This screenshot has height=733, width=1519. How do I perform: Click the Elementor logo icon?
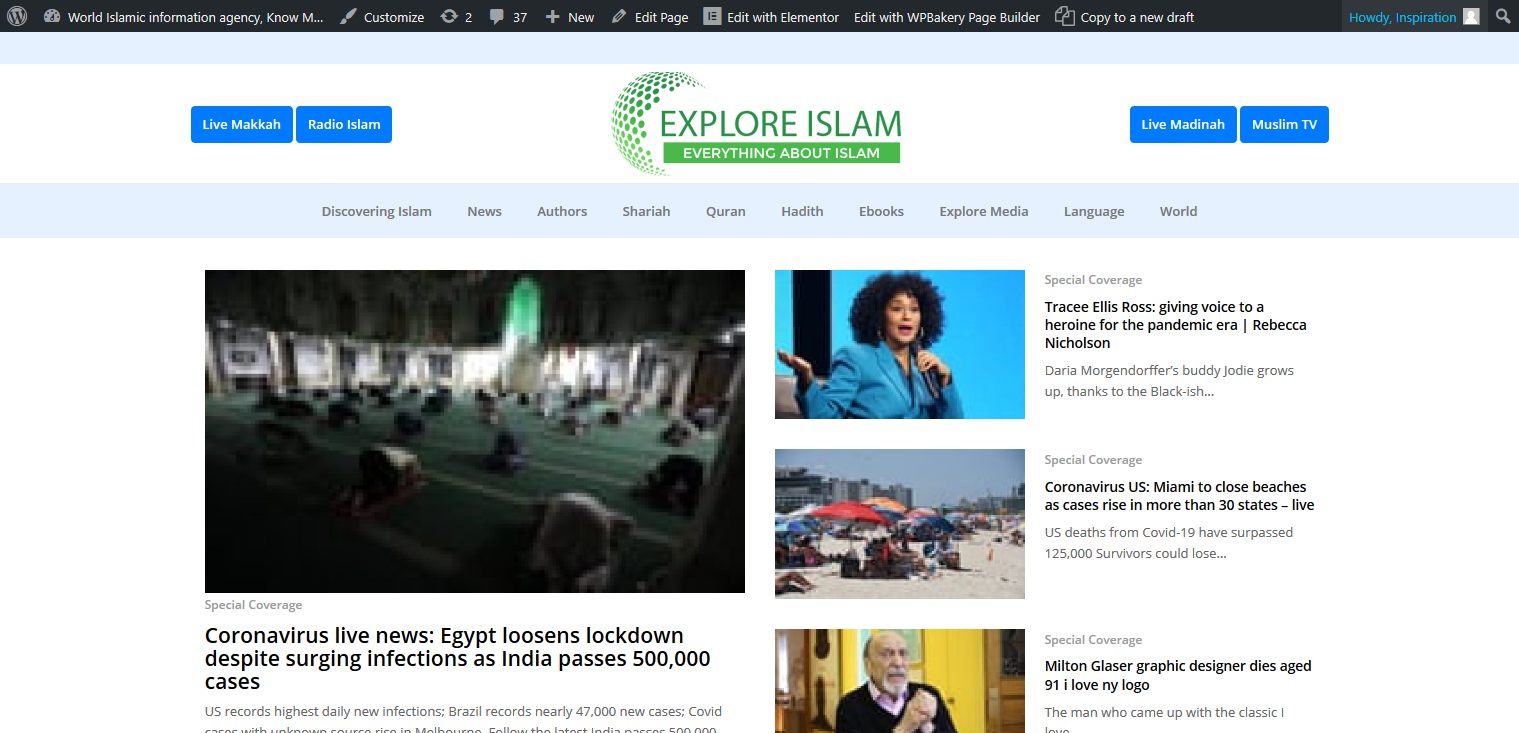pos(712,16)
